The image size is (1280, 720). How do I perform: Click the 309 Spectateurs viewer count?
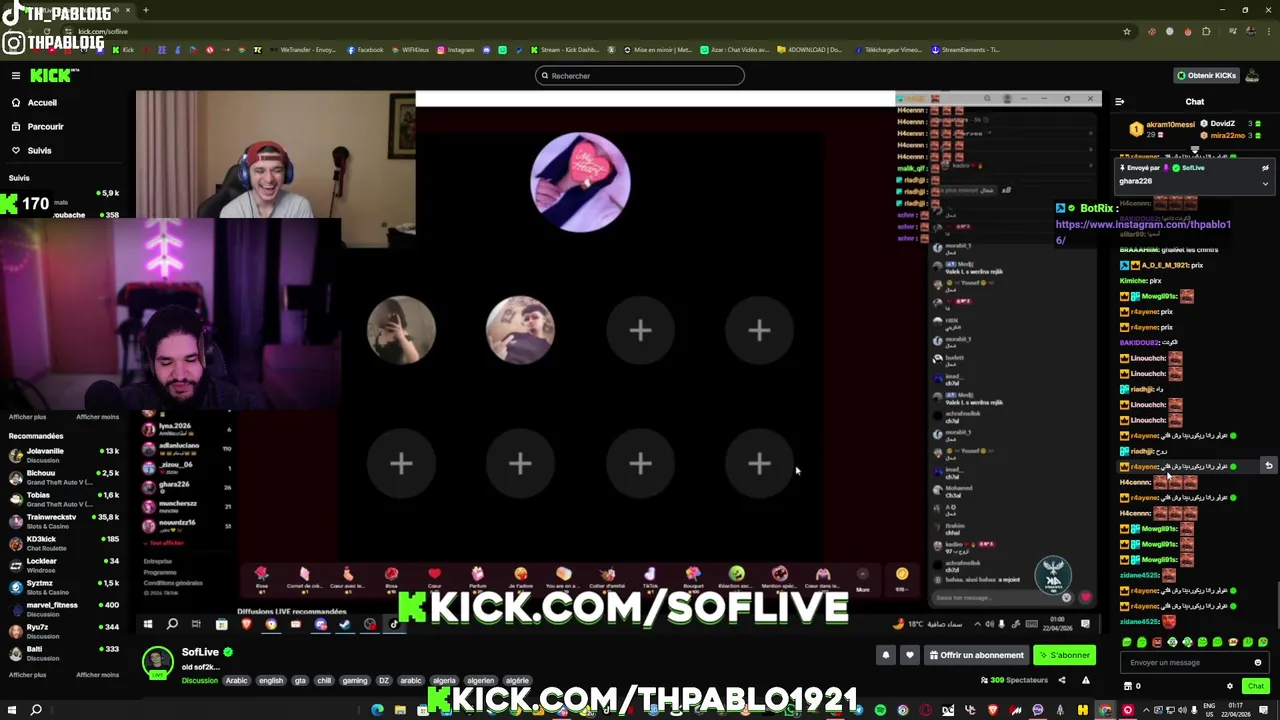1015,681
